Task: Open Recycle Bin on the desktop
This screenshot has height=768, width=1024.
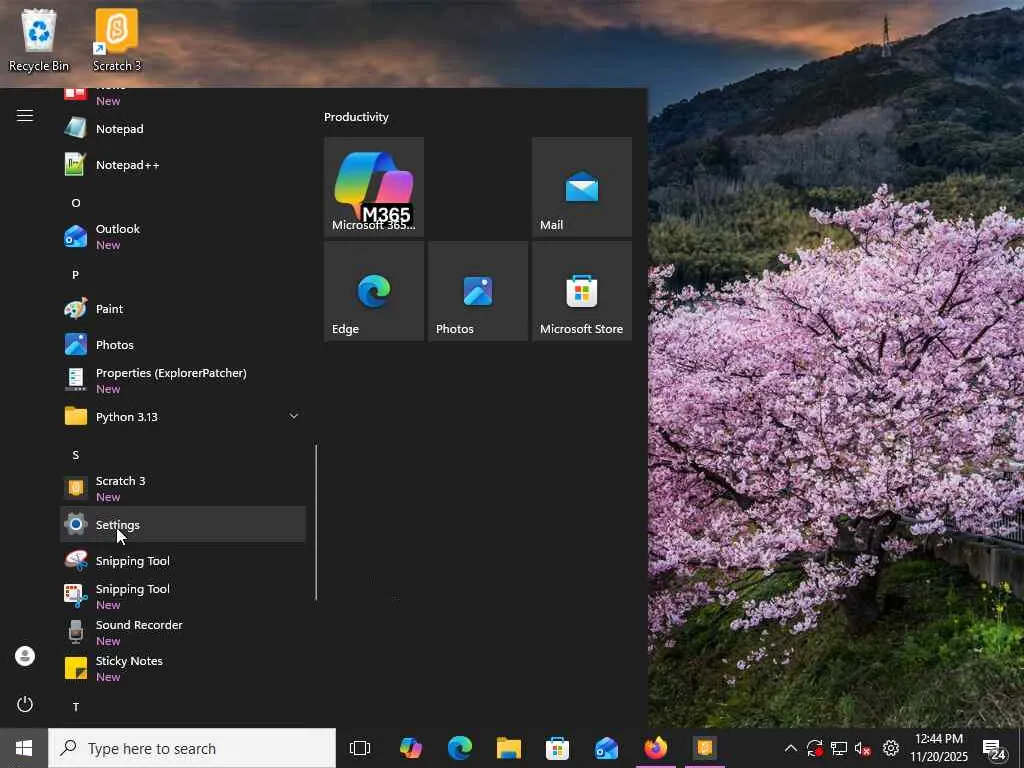Action: [x=39, y=40]
